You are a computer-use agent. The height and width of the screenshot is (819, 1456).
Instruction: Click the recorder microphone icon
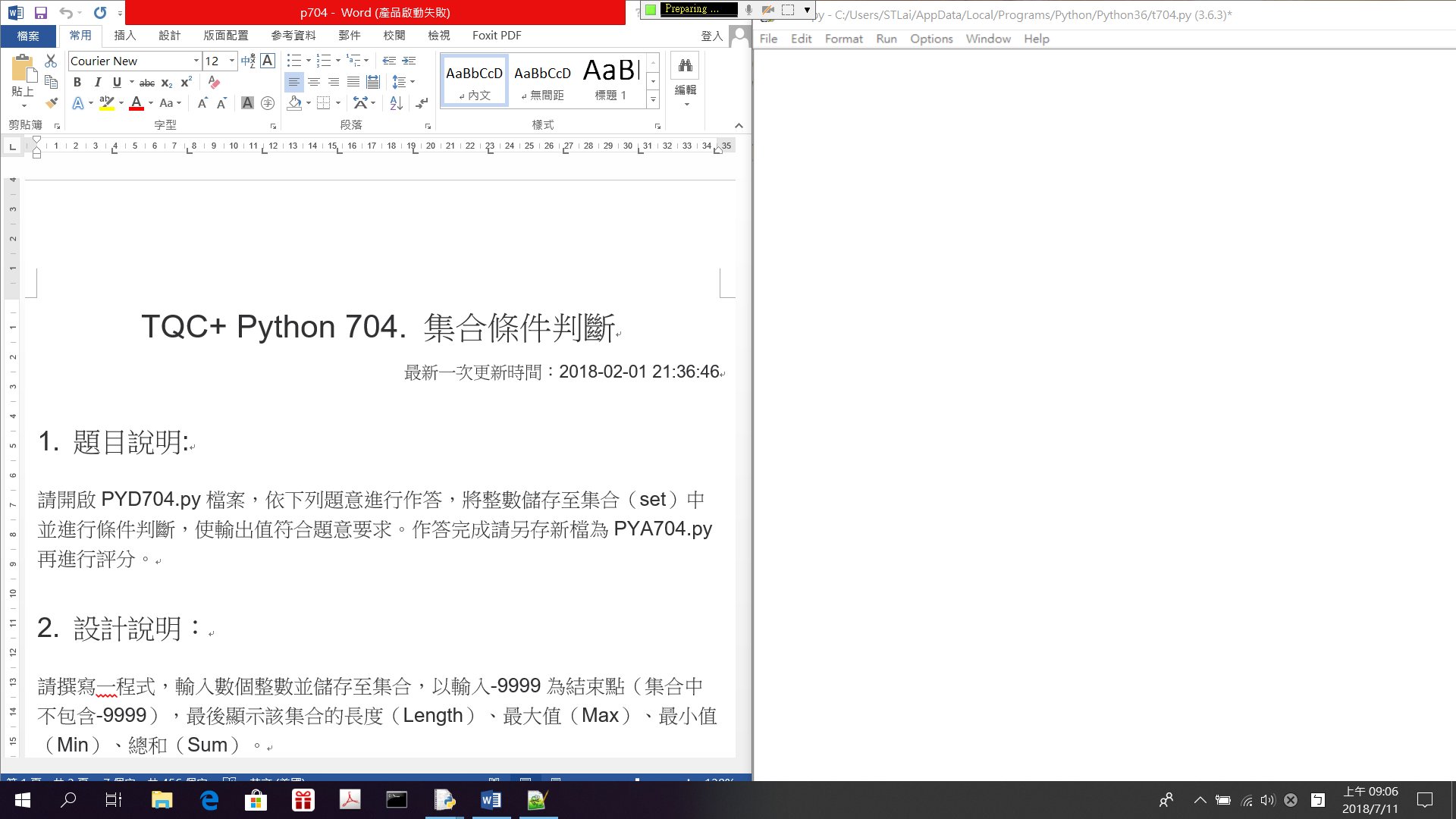coord(748,9)
